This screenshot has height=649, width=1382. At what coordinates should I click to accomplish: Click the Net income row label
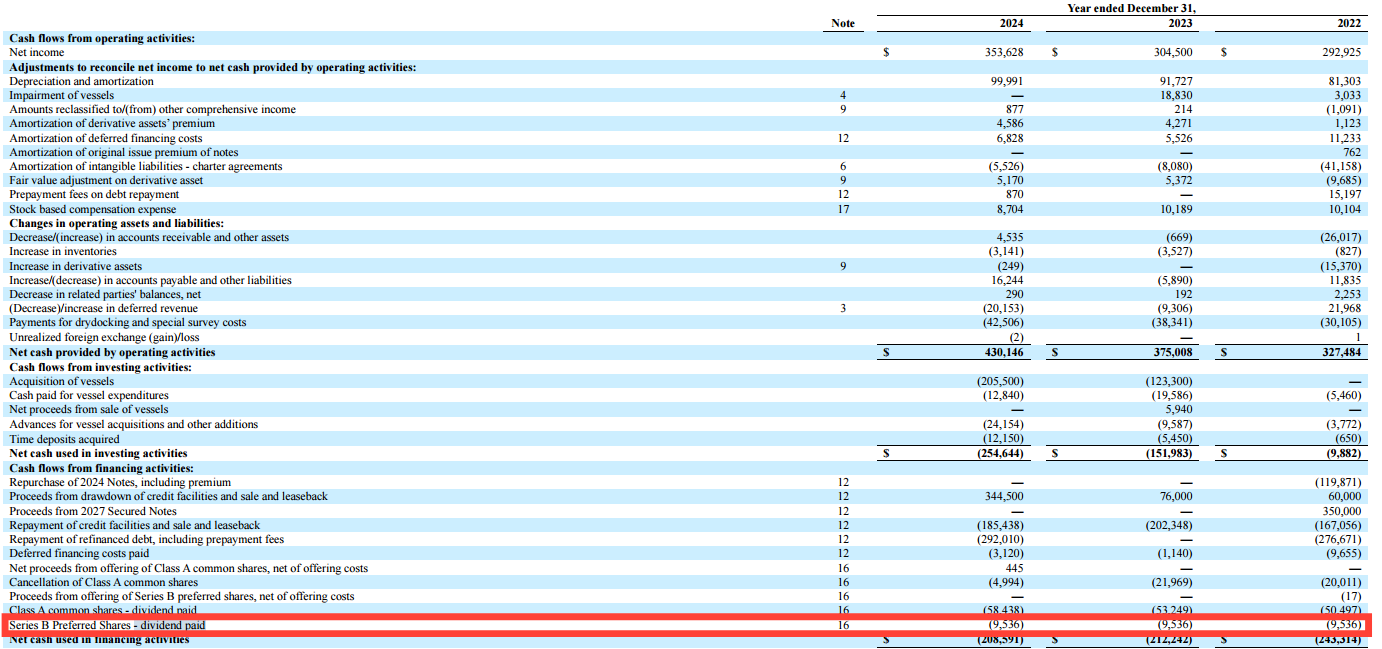pyautogui.click(x=35, y=52)
